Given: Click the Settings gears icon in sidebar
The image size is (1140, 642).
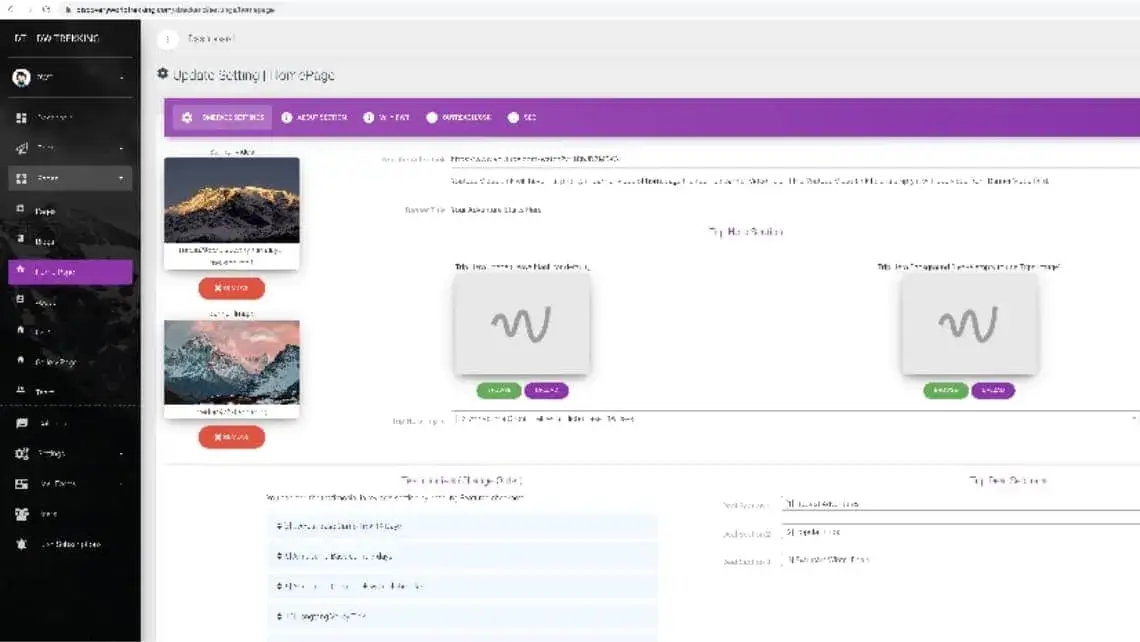Looking at the screenshot, I should point(21,453).
